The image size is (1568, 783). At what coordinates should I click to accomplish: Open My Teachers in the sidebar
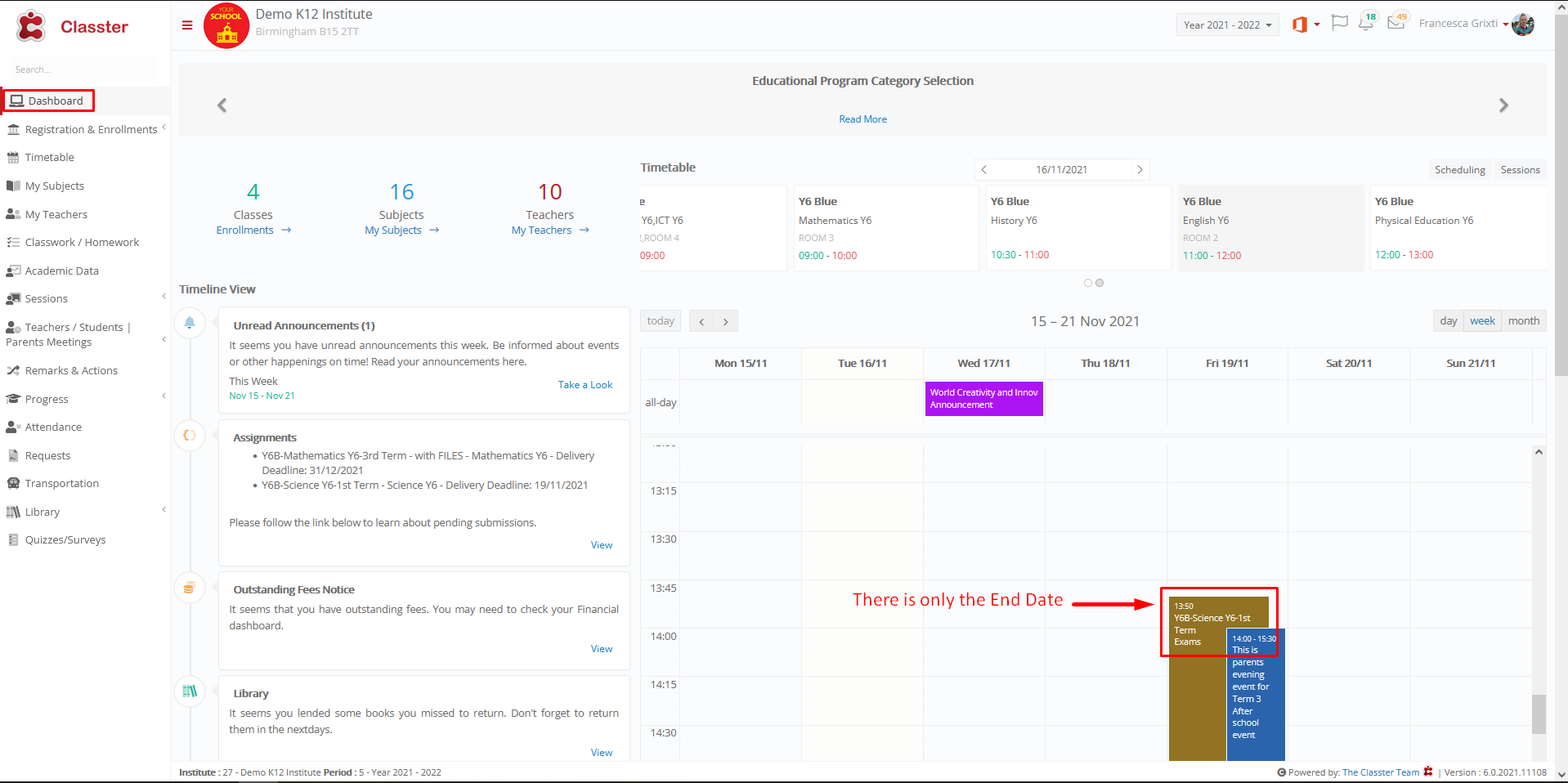point(56,214)
